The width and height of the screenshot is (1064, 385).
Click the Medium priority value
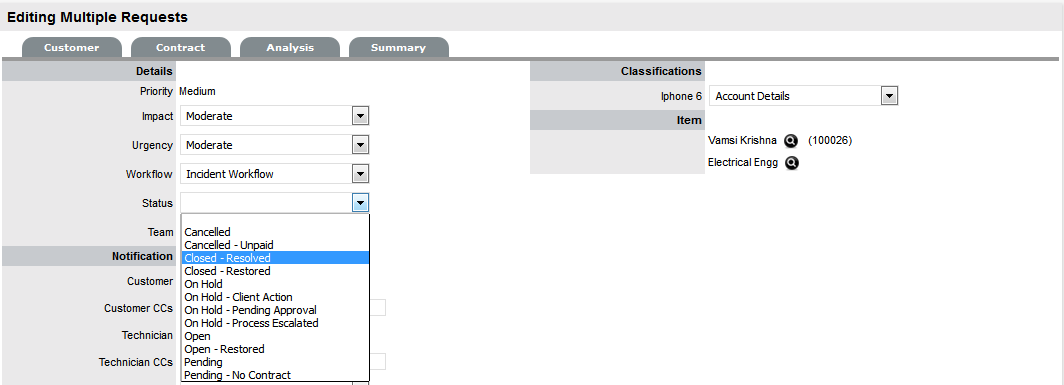[x=197, y=91]
